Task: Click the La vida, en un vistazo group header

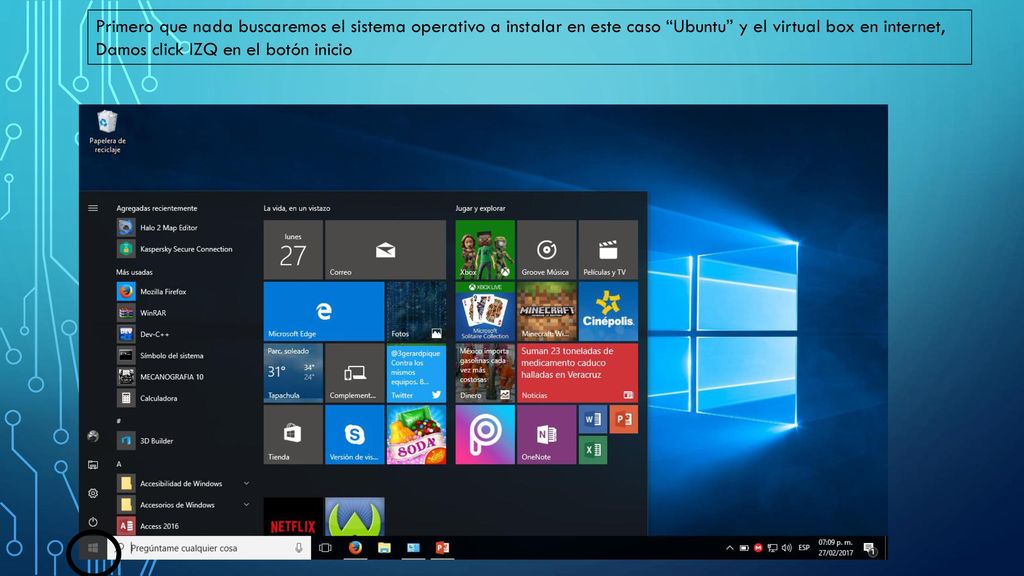Action: point(296,208)
